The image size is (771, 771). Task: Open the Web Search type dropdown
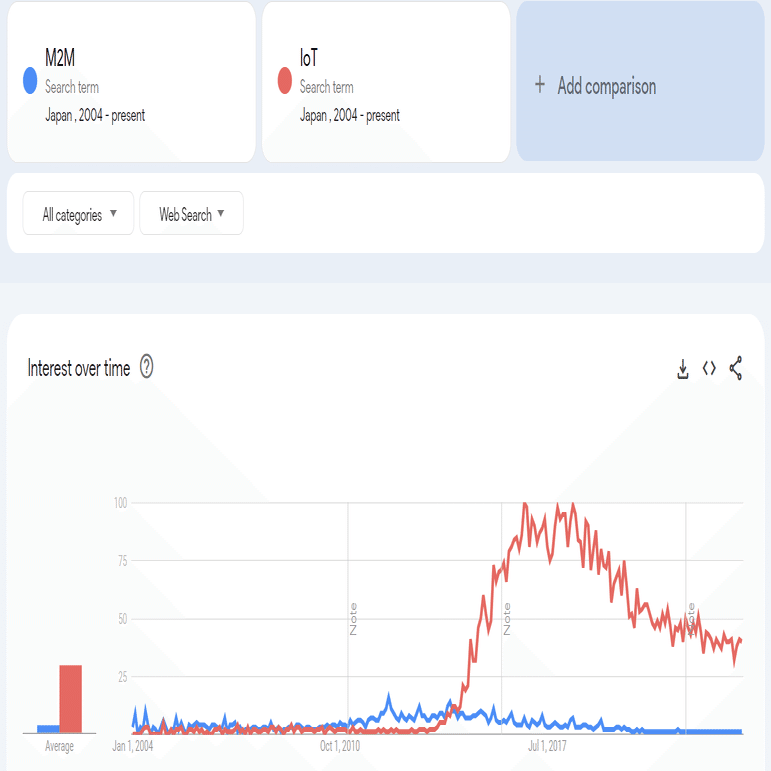pyautogui.click(x=191, y=214)
